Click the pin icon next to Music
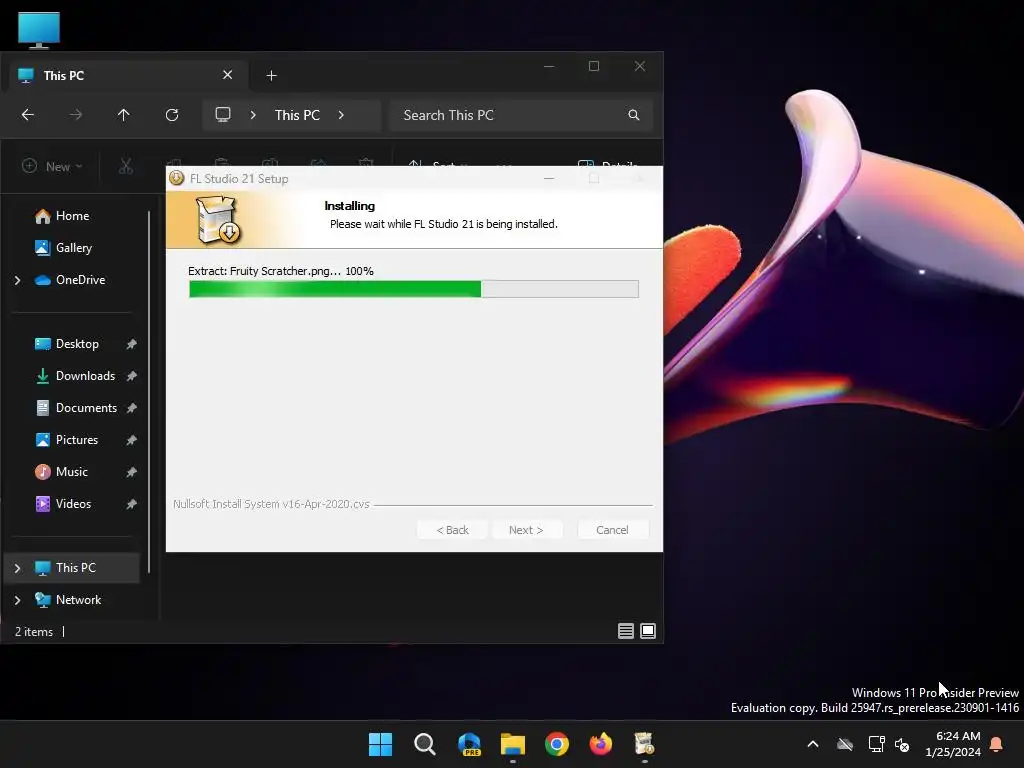Image resolution: width=1024 pixels, height=768 pixels. pos(131,472)
